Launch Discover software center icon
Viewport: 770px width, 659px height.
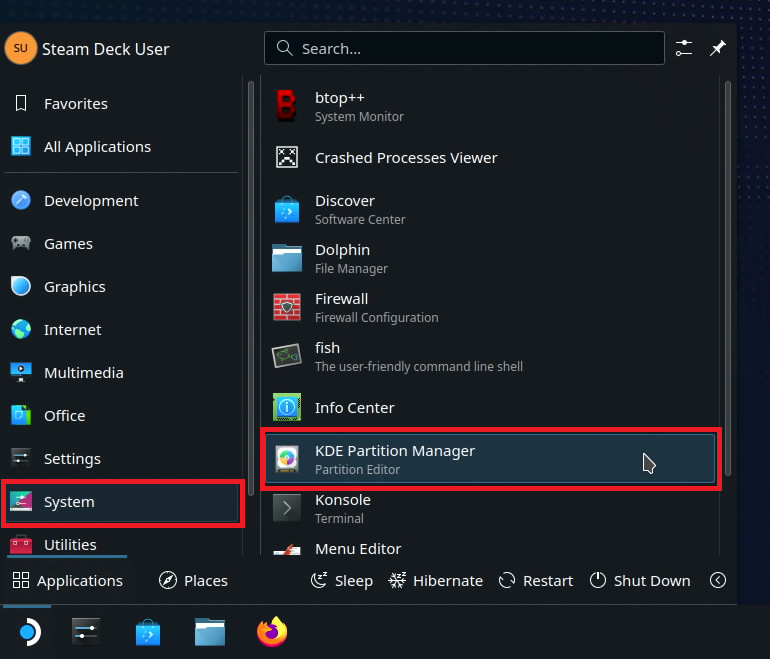(x=287, y=210)
